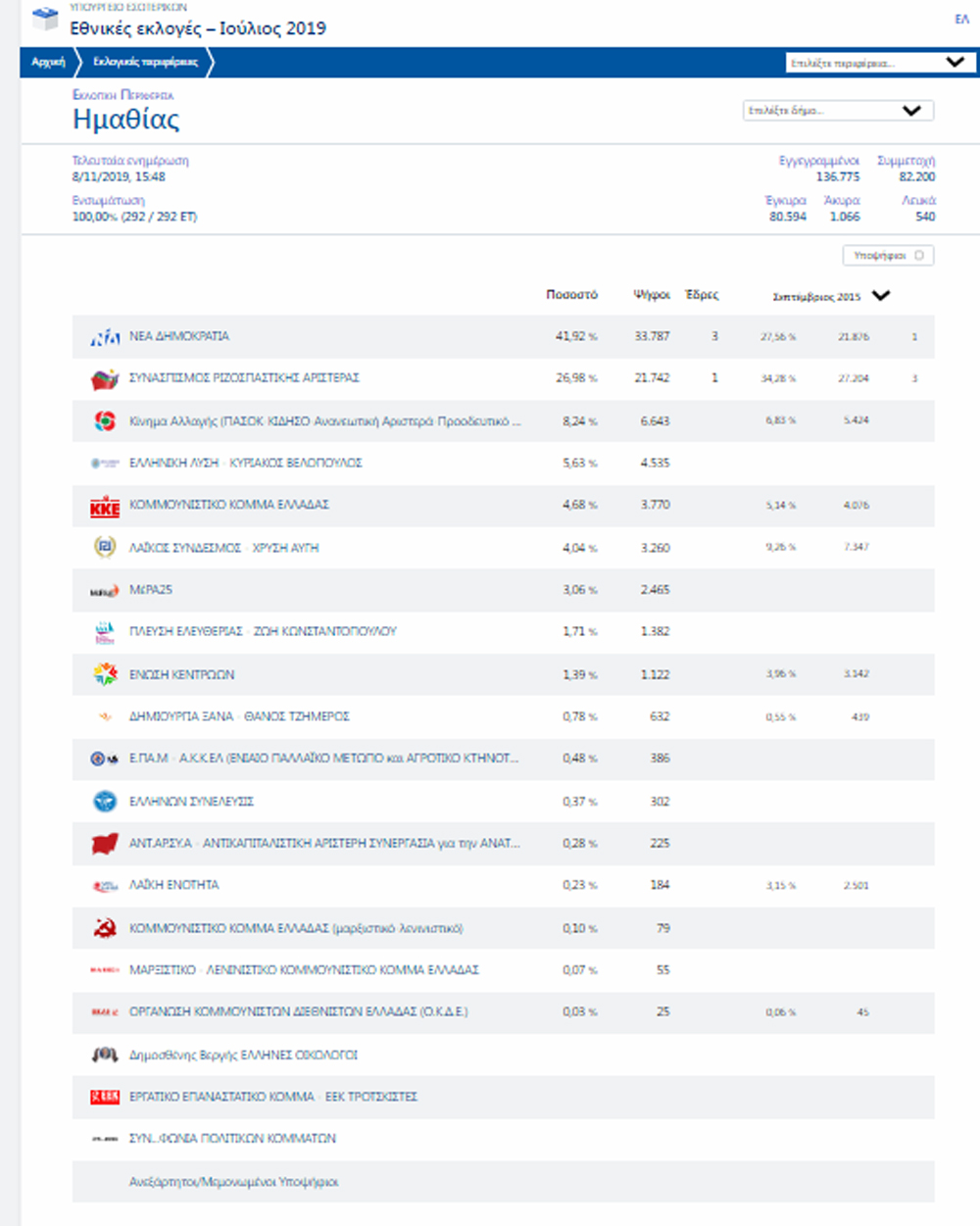Image resolution: width=980 pixels, height=1226 pixels.
Task: Select the ΛΑΪΚΗ ΕΝΟΤΗΤΑ party row
Action: click(x=174, y=885)
